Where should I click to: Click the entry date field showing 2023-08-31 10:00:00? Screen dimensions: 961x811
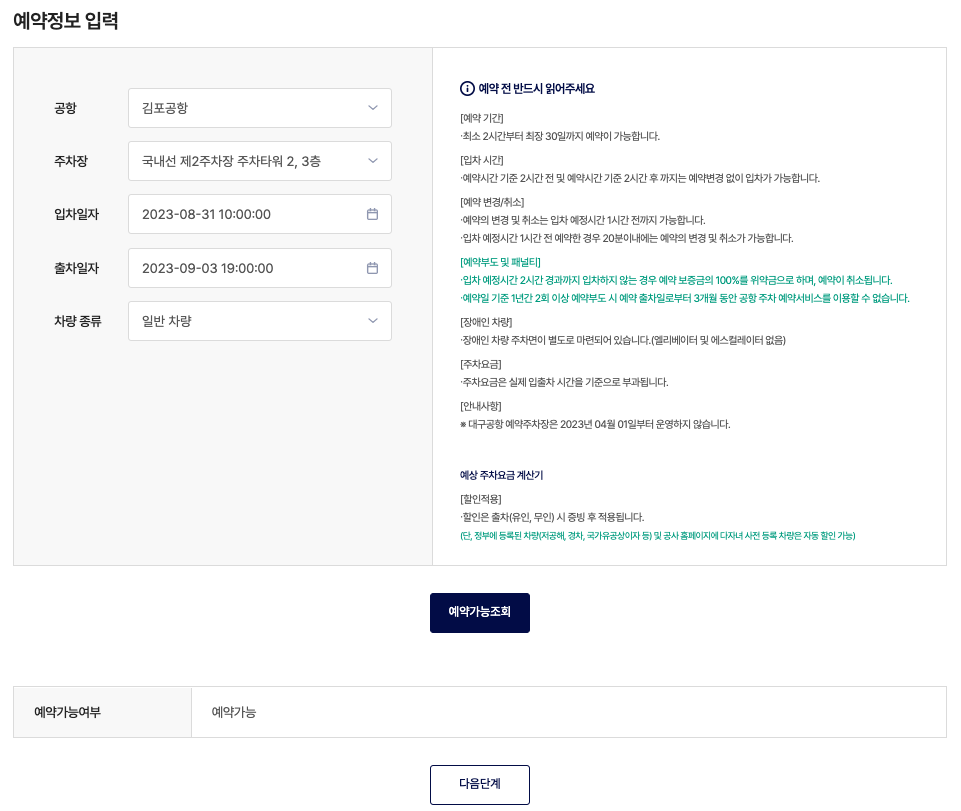[250, 214]
